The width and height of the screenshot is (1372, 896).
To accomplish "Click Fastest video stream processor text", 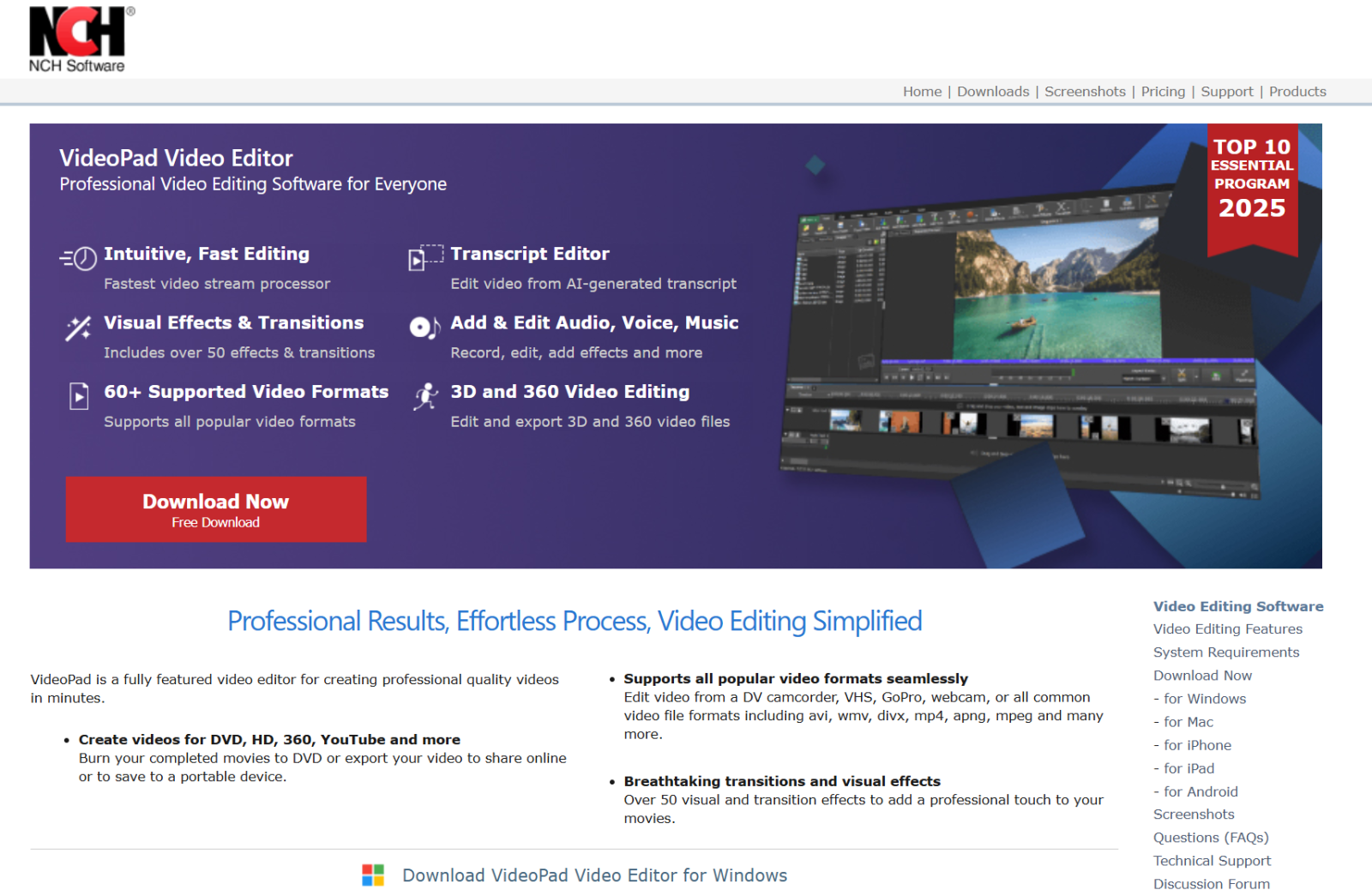I will pyautogui.click(x=217, y=284).
